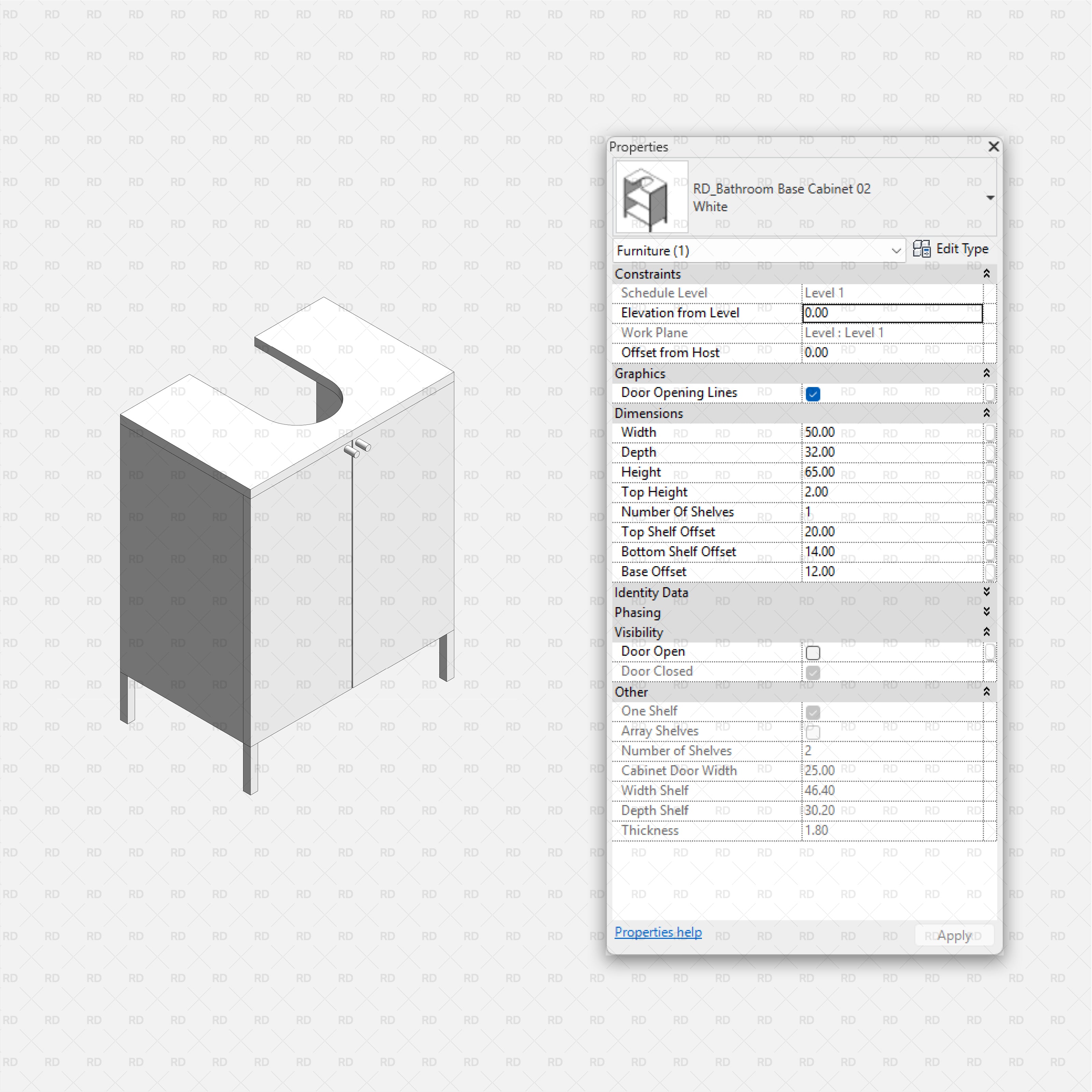Close the Properties palette
1092x1092 pixels.
(994, 146)
